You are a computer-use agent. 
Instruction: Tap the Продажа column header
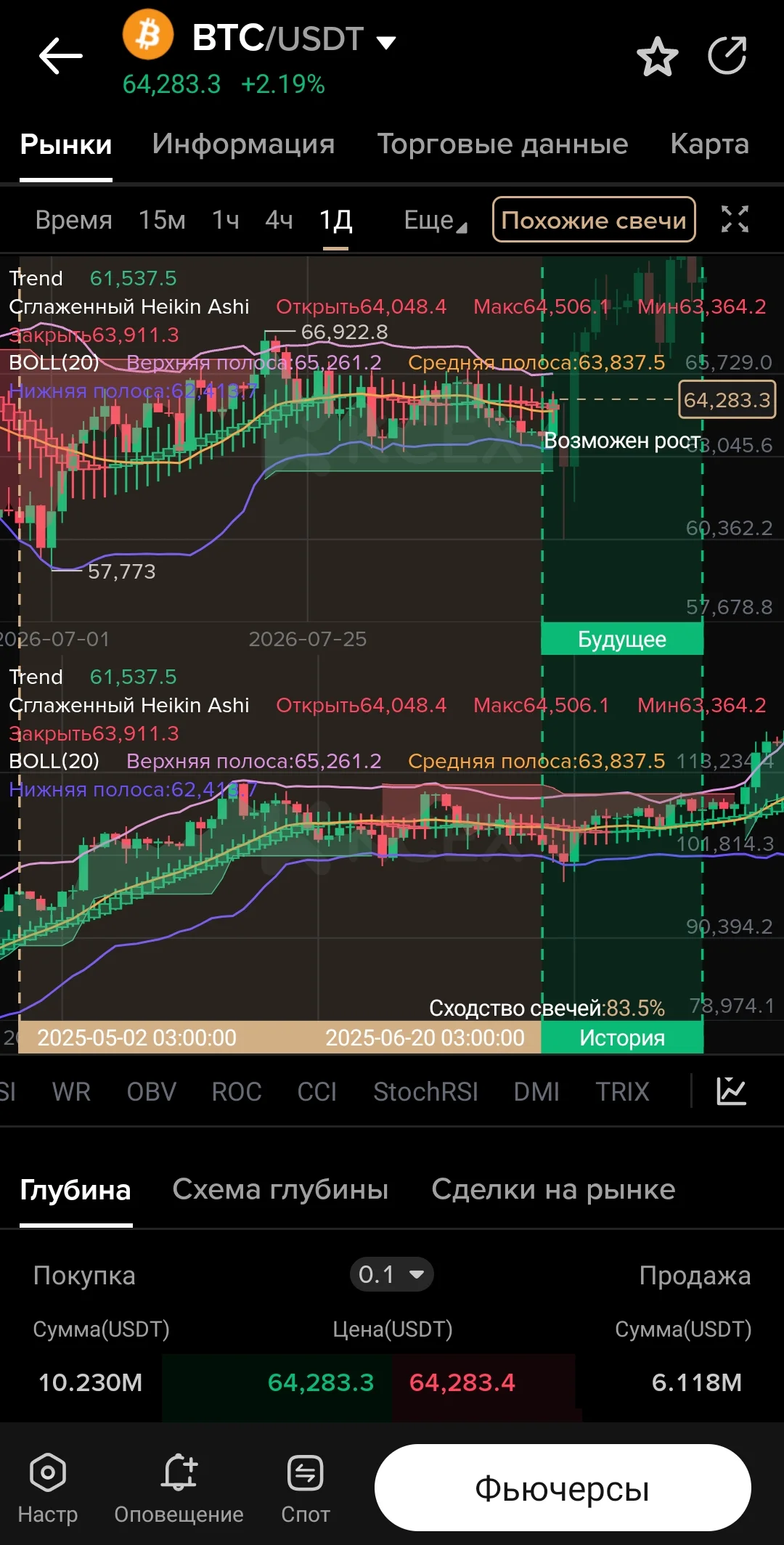pyautogui.click(x=695, y=1276)
